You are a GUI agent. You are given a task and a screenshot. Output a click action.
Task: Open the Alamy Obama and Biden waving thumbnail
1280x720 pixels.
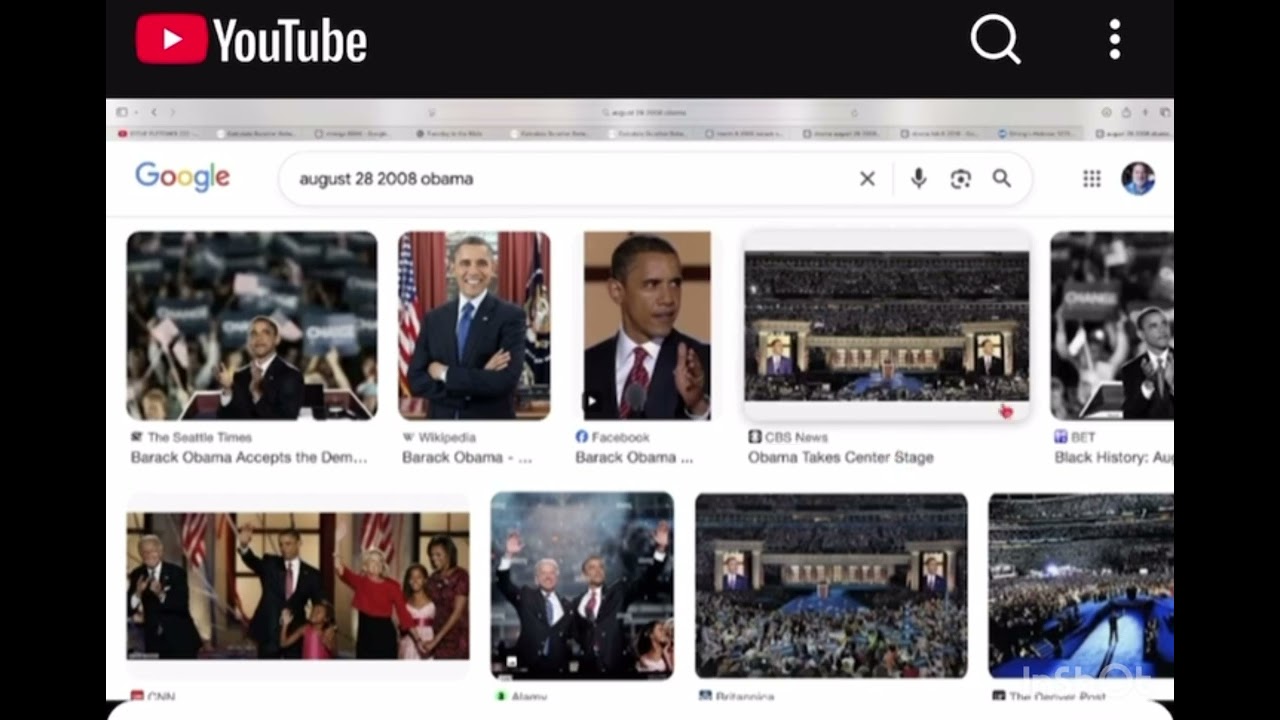[582, 585]
